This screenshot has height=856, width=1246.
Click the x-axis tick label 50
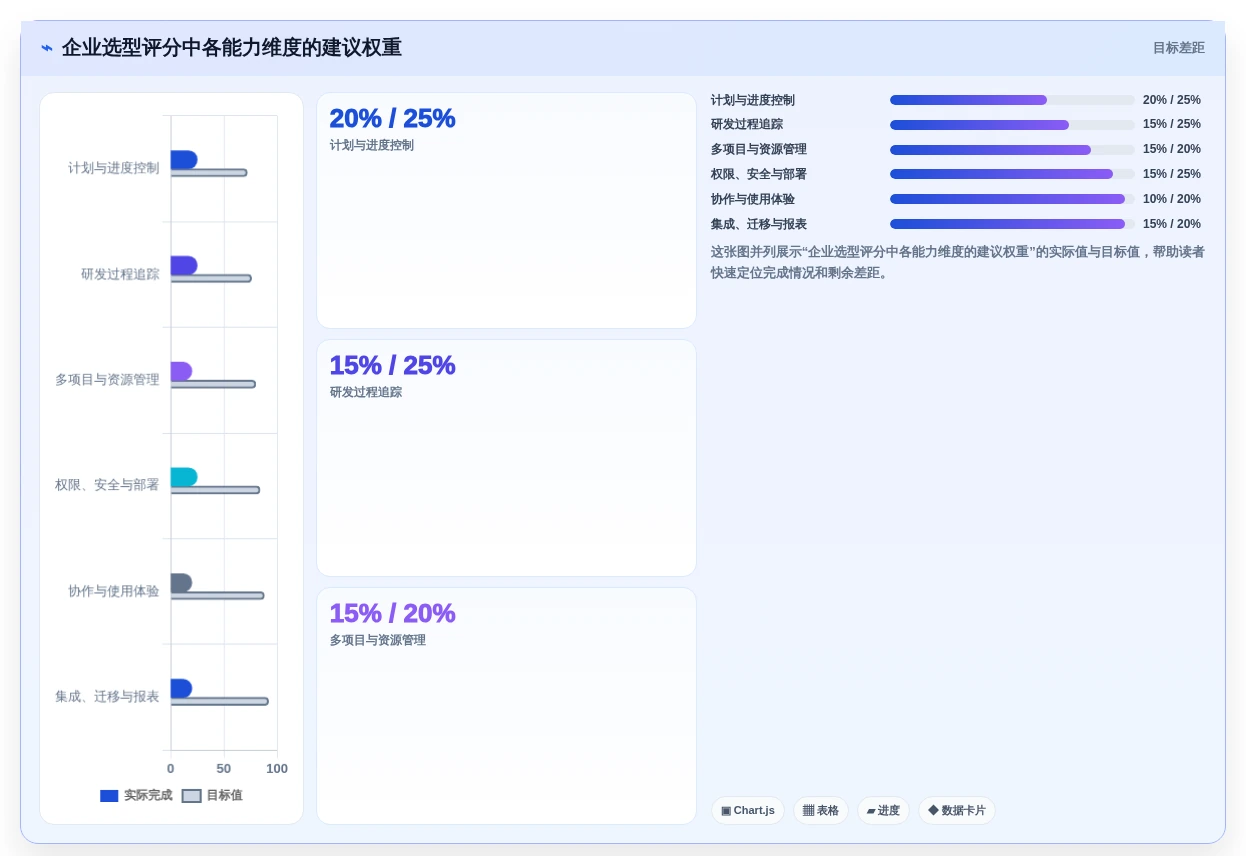224,769
